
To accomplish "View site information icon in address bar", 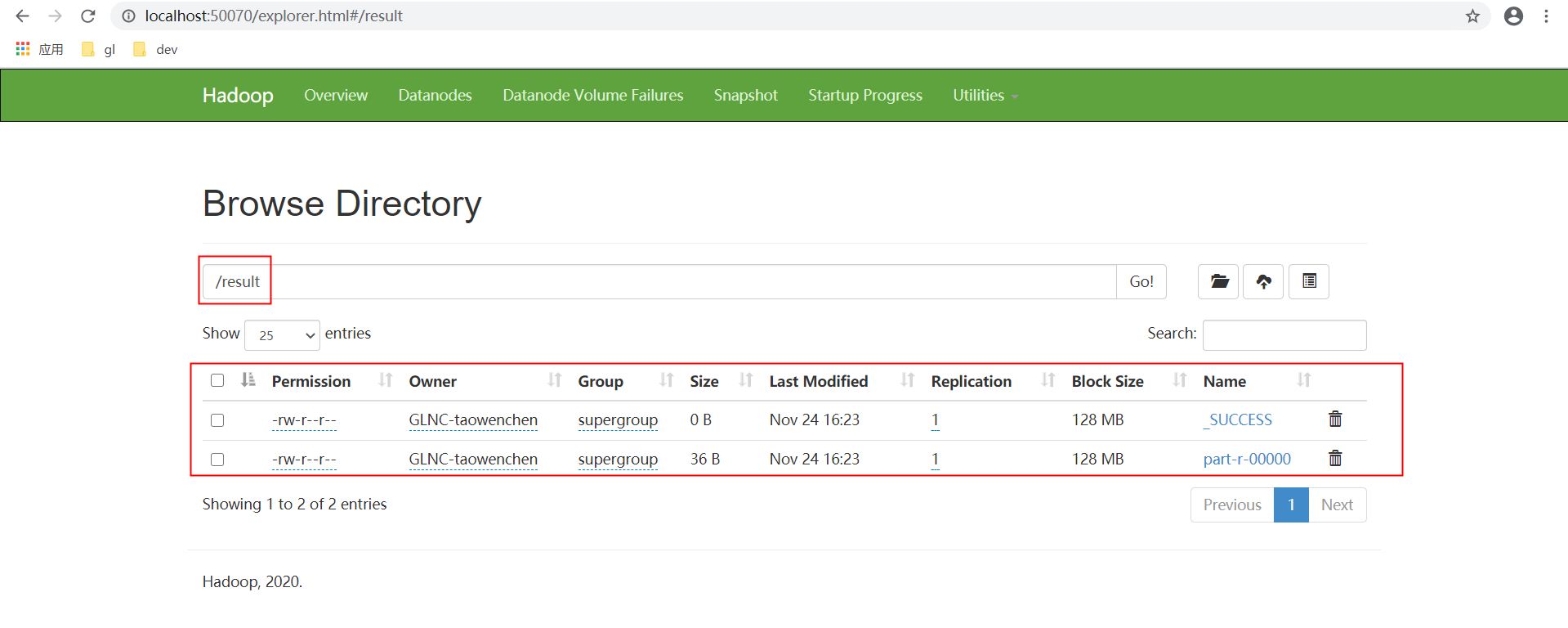I will pyautogui.click(x=128, y=16).
